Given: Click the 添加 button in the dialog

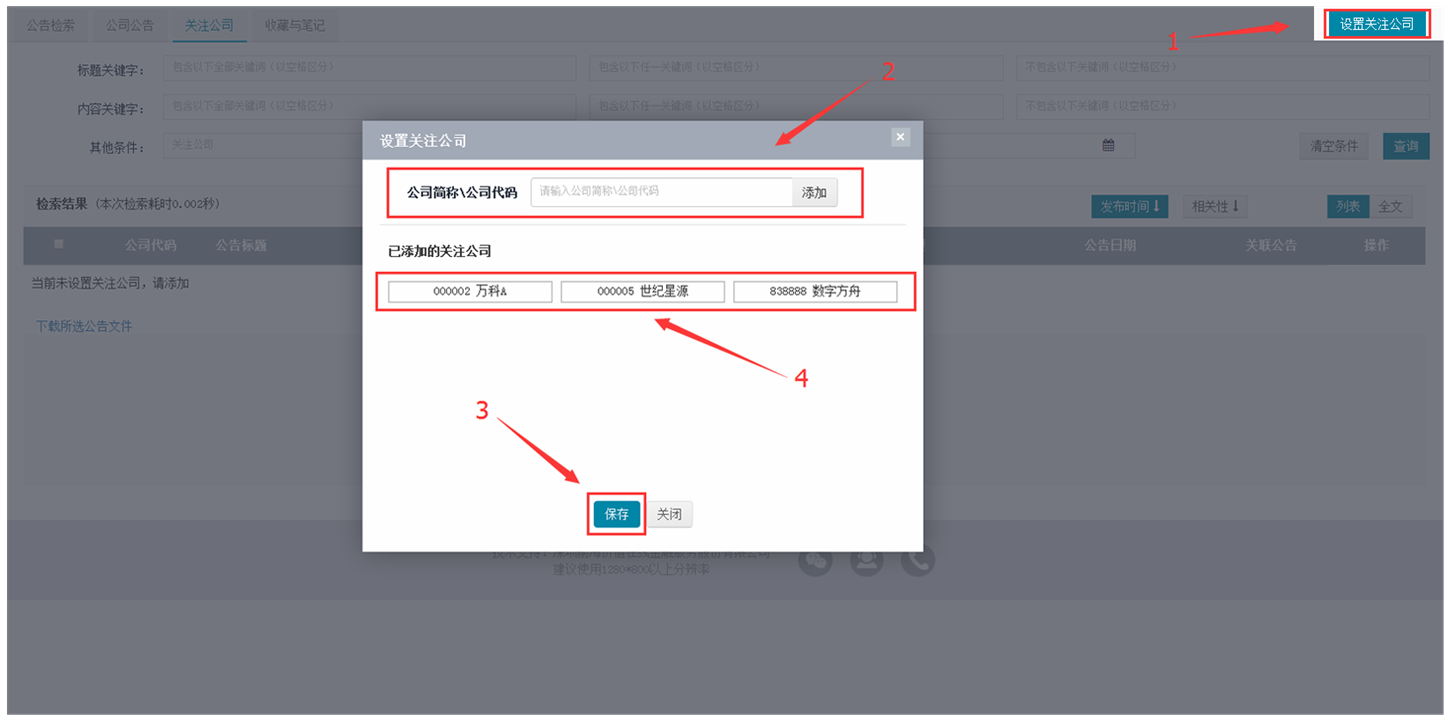Looking at the screenshot, I should pyautogui.click(x=814, y=192).
